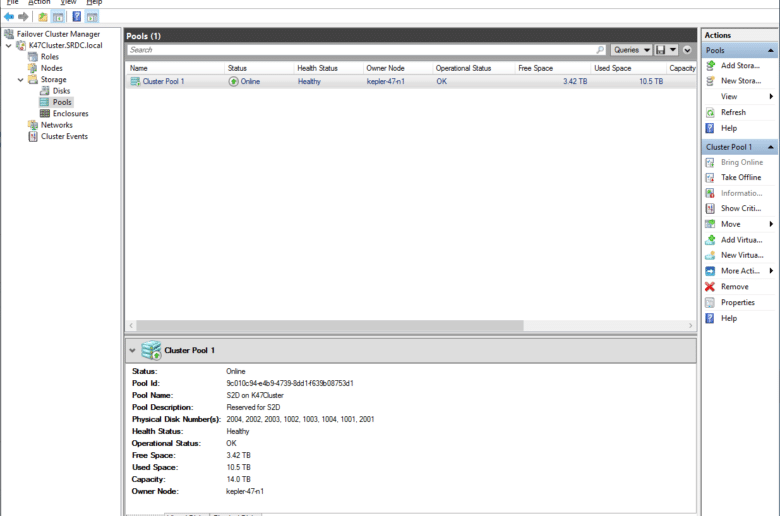Click the Physical Disk Numbers value

pyautogui.click(x=300, y=419)
